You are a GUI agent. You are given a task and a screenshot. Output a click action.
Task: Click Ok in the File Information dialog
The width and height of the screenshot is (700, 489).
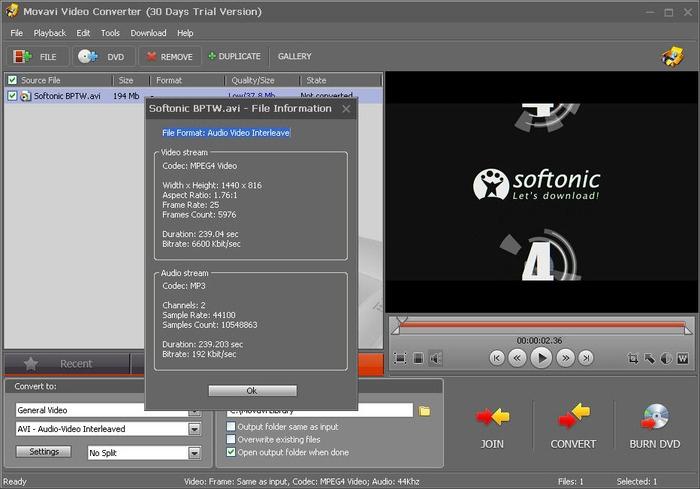coord(252,391)
